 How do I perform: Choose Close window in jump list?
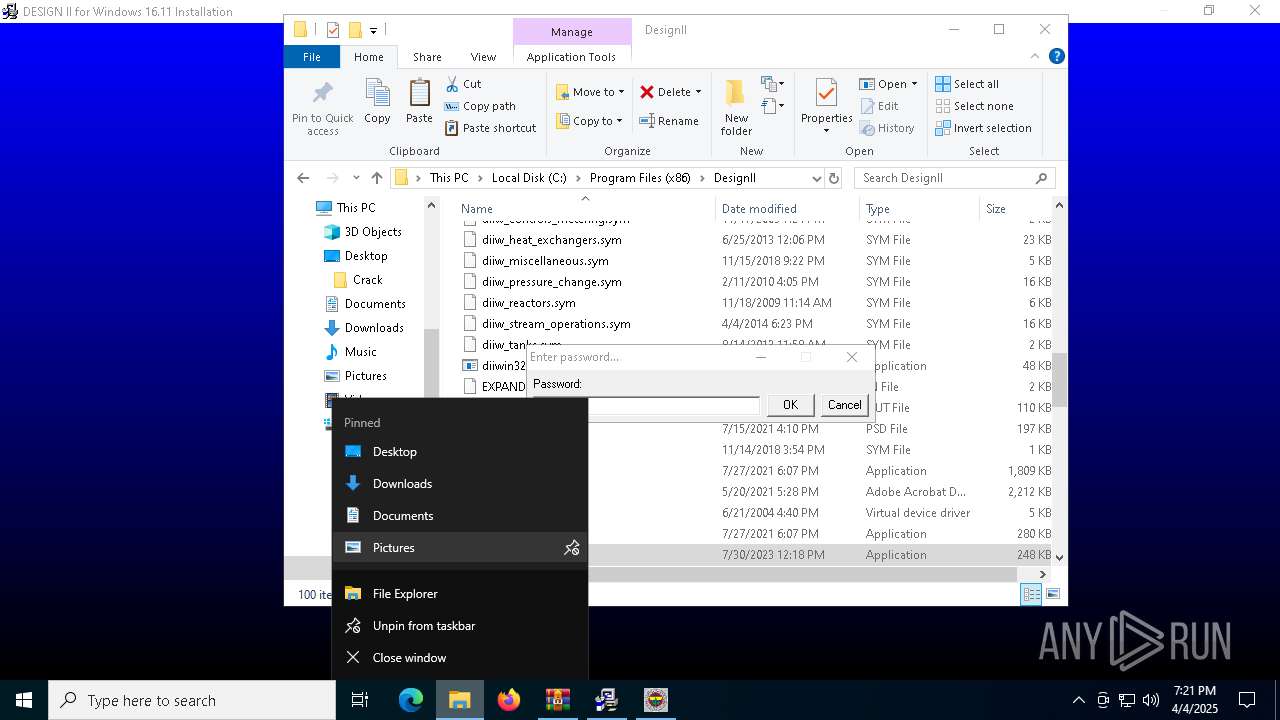coord(459,658)
